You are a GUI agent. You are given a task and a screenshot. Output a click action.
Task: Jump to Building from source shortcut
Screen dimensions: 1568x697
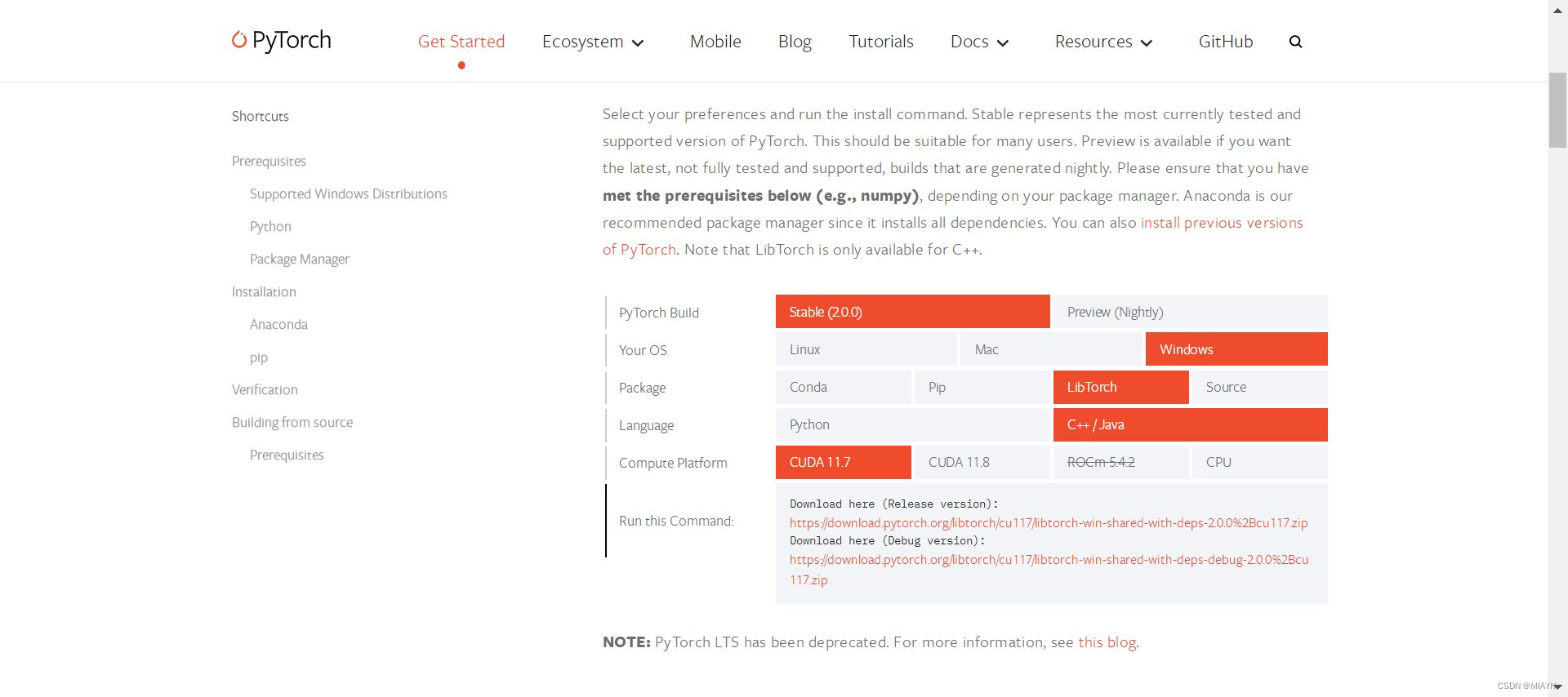click(x=292, y=423)
